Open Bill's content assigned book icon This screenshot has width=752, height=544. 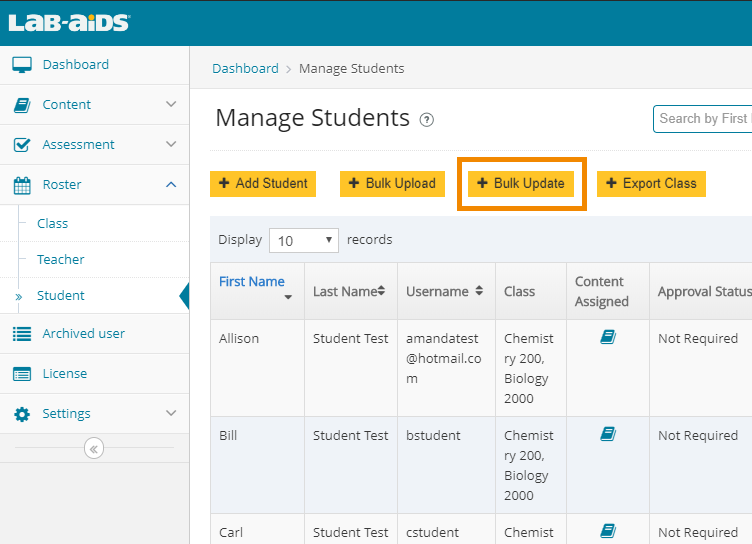click(x=607, y=435)
